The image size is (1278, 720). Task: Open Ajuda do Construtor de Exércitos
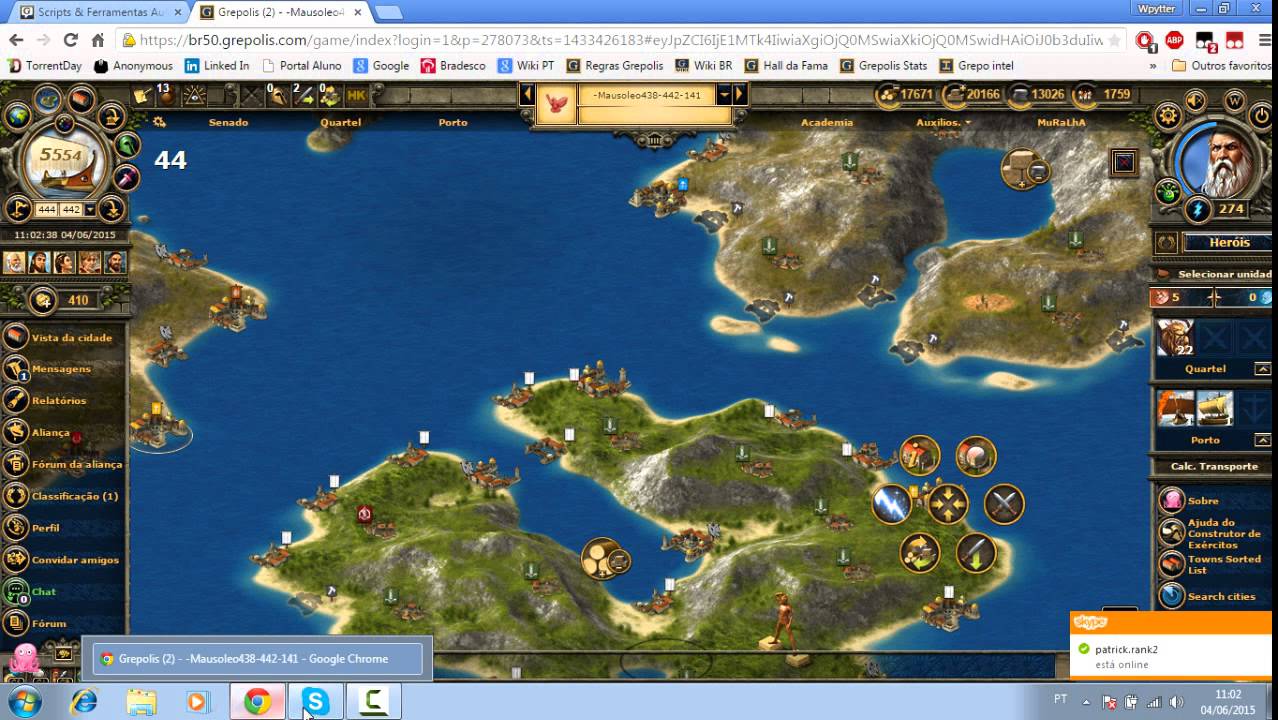(1224, 533)
